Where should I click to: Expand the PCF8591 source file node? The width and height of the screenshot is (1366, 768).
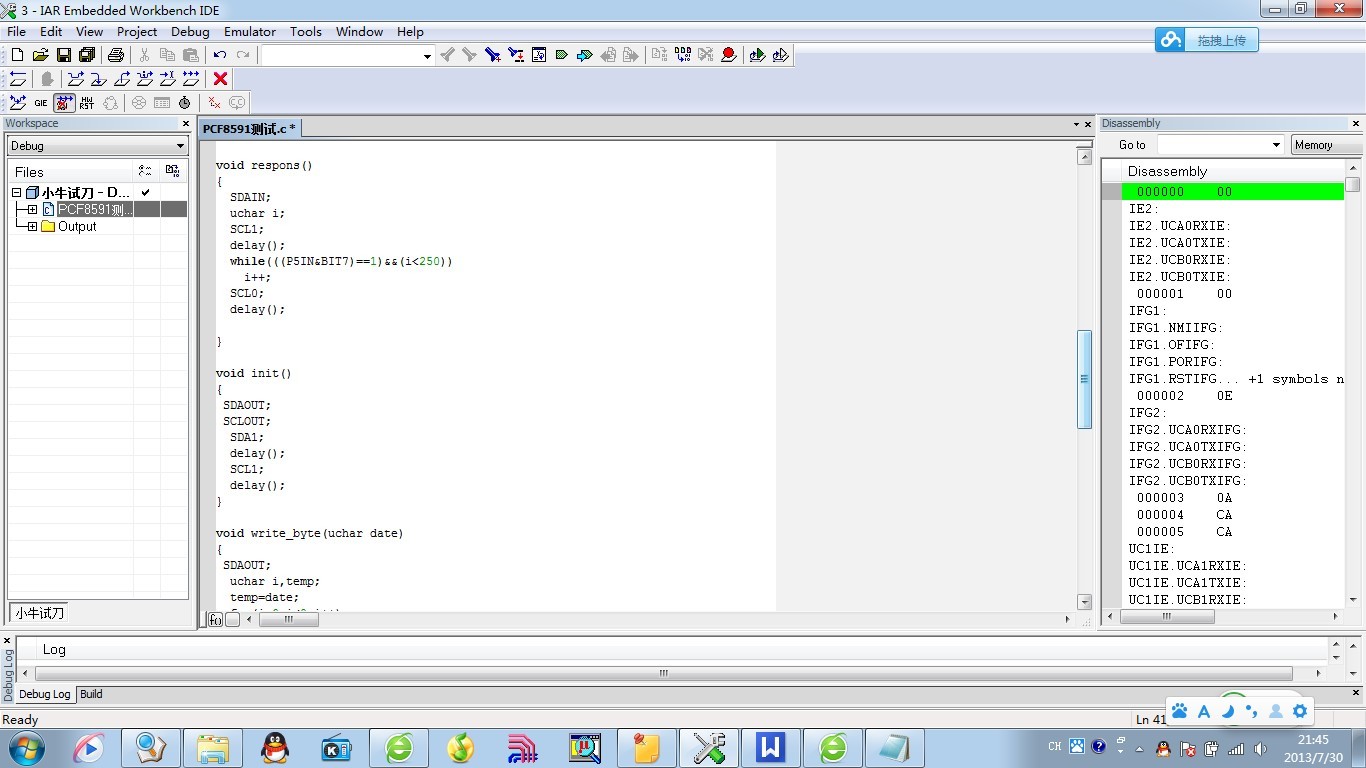[32, 209]
